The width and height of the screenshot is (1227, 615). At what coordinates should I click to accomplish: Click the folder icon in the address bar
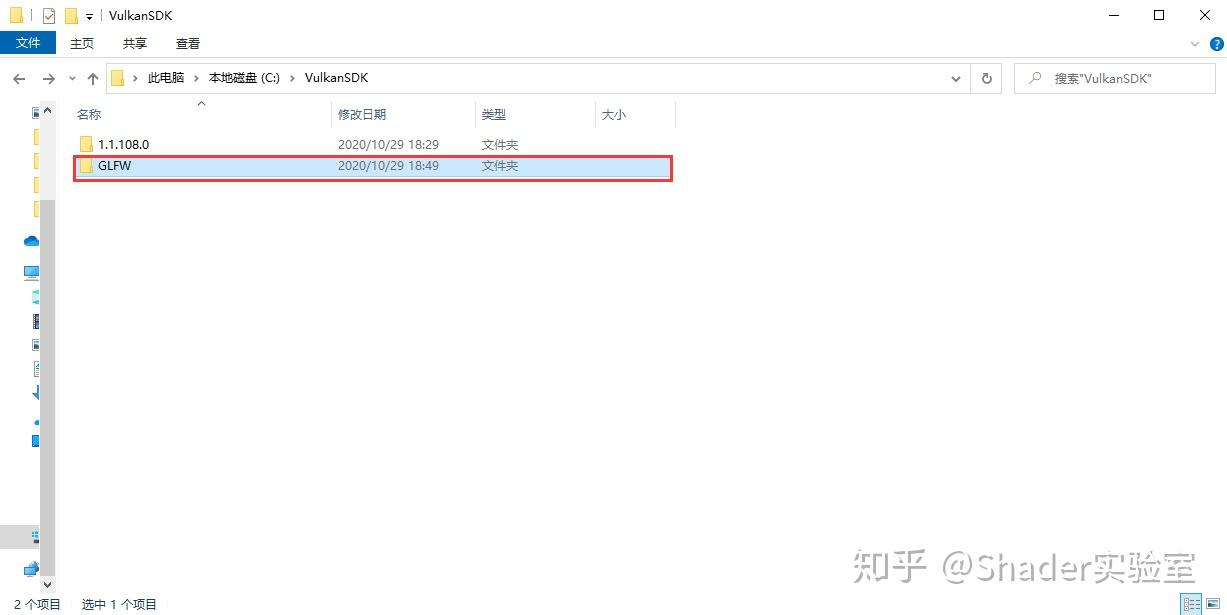(117, 78)
